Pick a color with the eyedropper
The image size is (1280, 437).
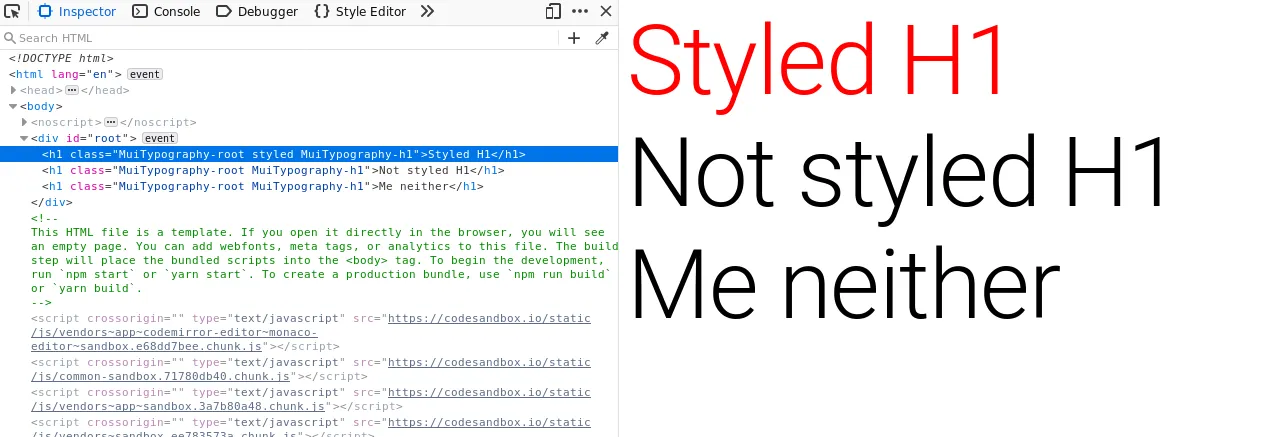tap(602, 38)
